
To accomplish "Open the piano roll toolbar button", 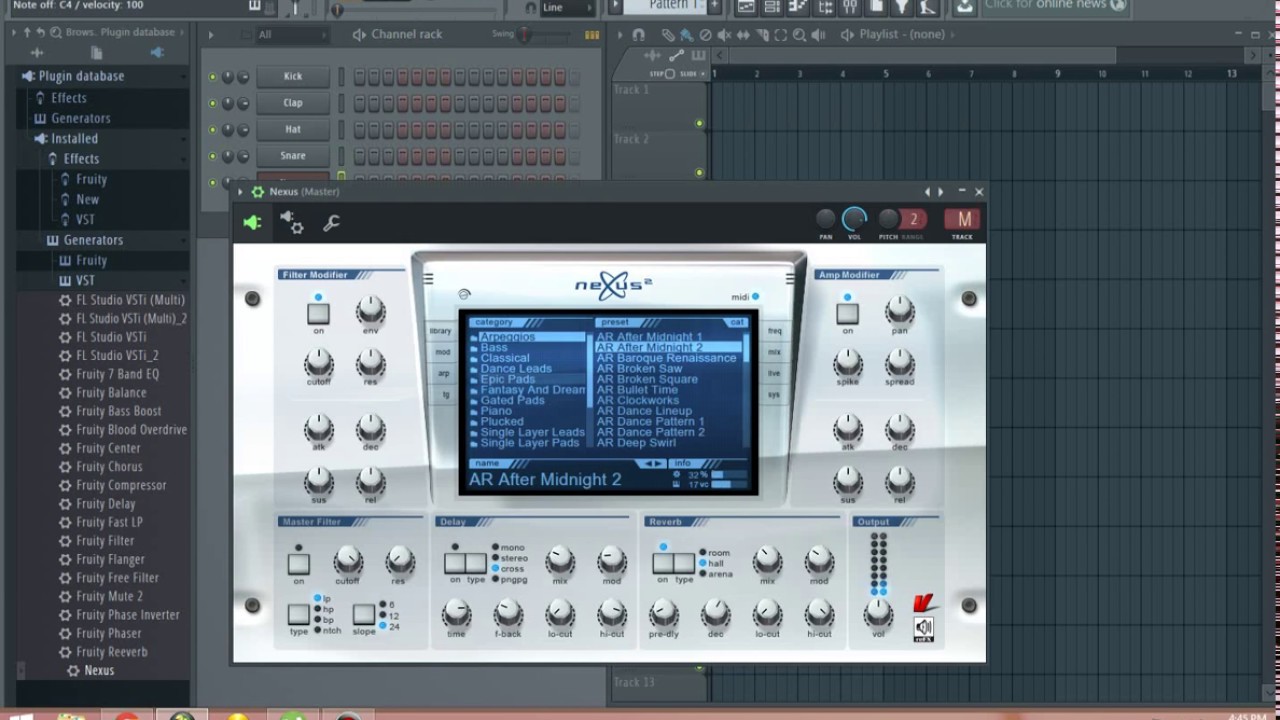I will pos(798,6).
